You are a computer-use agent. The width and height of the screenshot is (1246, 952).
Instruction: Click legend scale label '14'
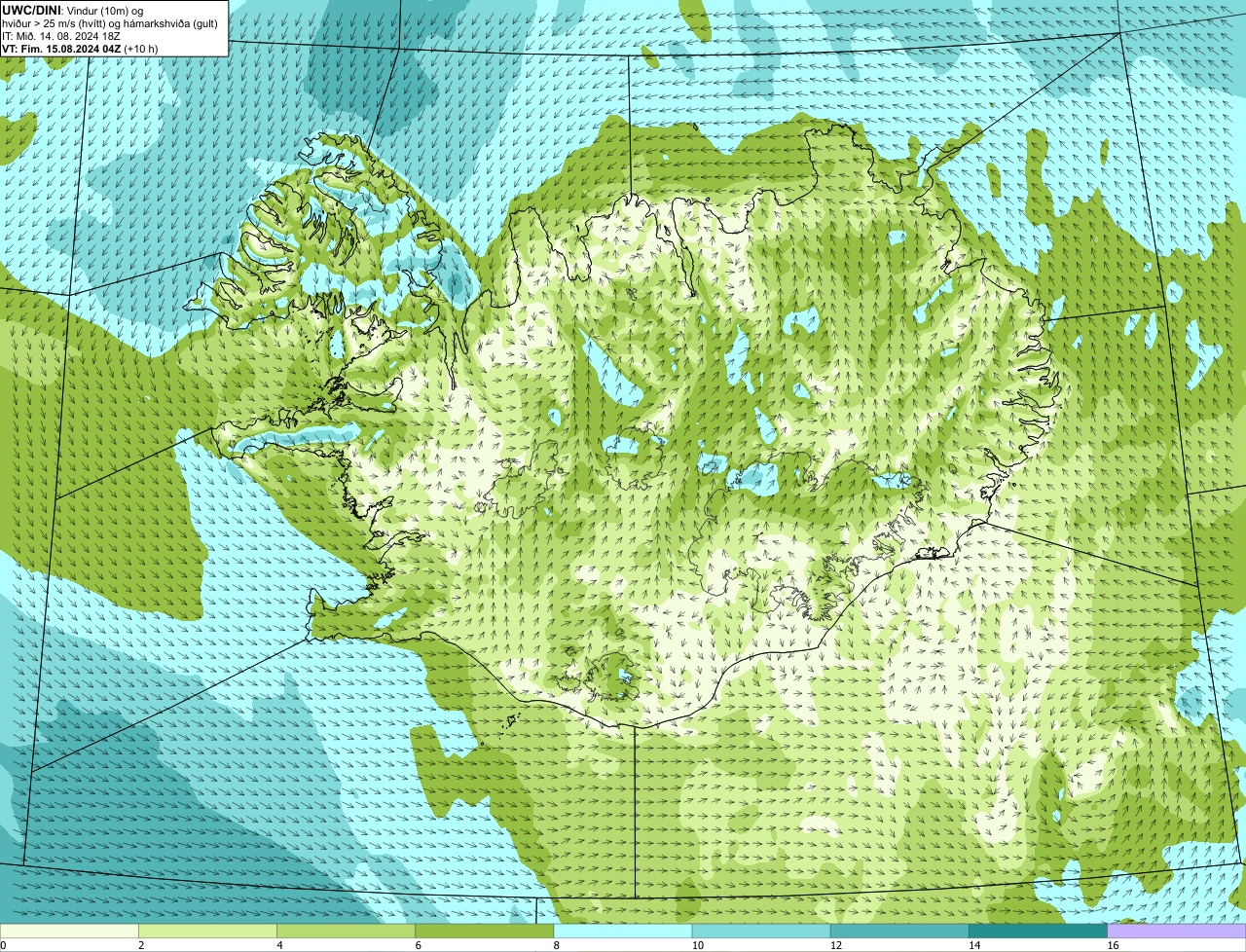[974, 945]
